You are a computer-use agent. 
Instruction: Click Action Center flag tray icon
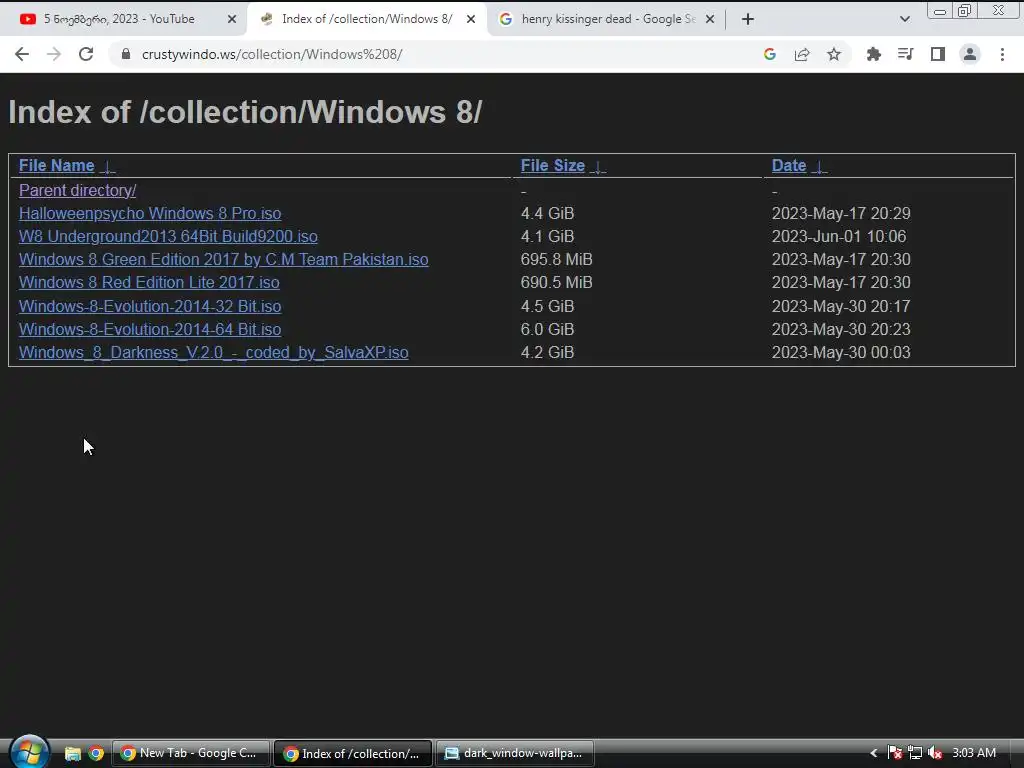(894, 753)
